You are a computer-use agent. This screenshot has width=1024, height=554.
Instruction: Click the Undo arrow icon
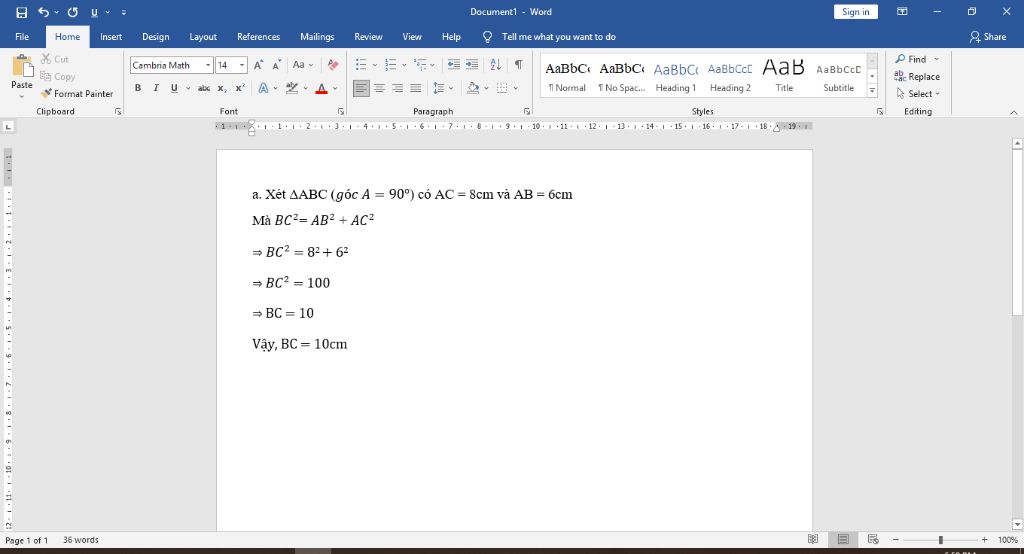(x=44, y=12)
